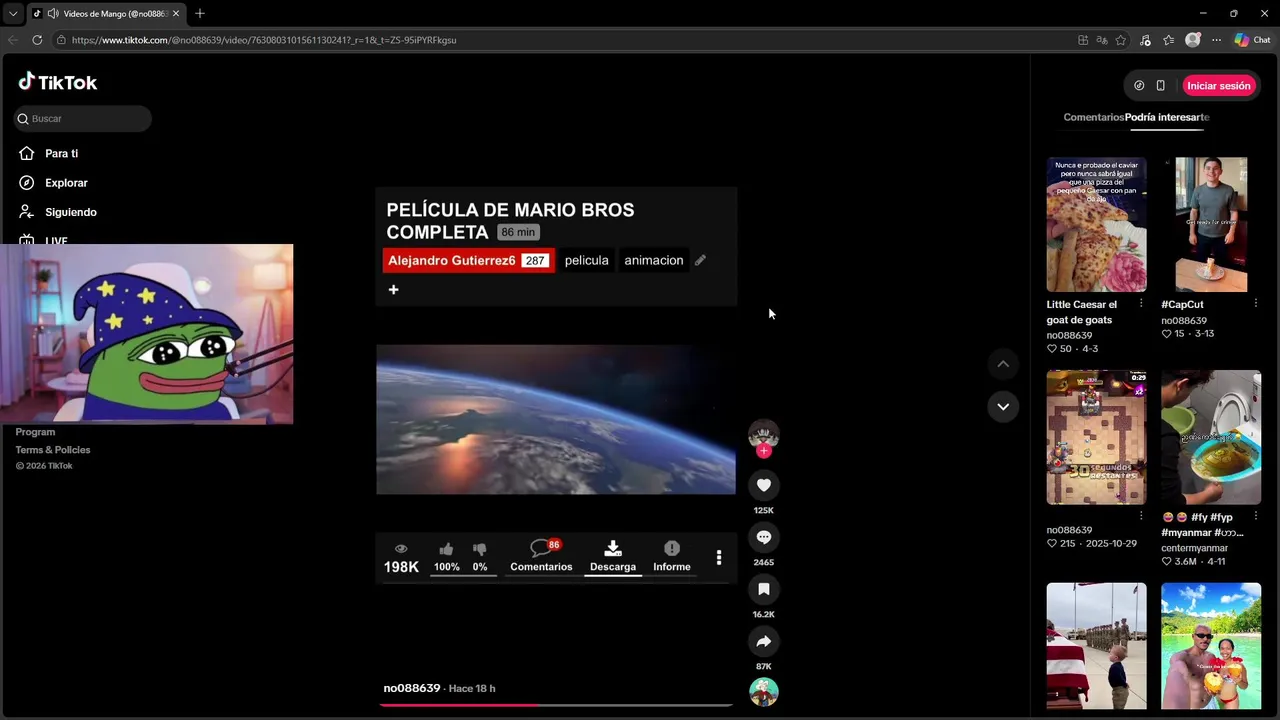Screen dimensions: 1280x720
Task: Open browser tab list dropdown
Action: (13, 13)
